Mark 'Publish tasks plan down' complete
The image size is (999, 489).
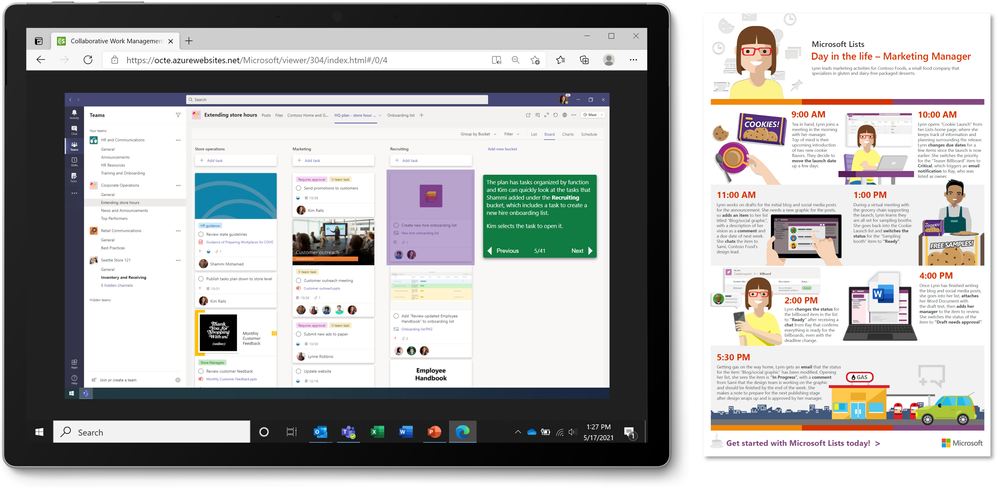201,278
